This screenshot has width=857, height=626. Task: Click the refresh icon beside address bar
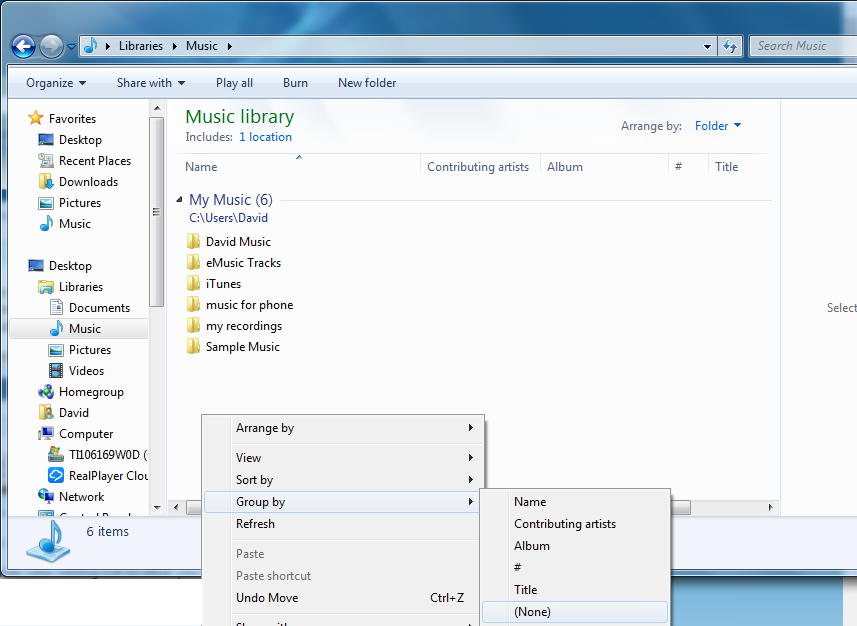(730, 46)
